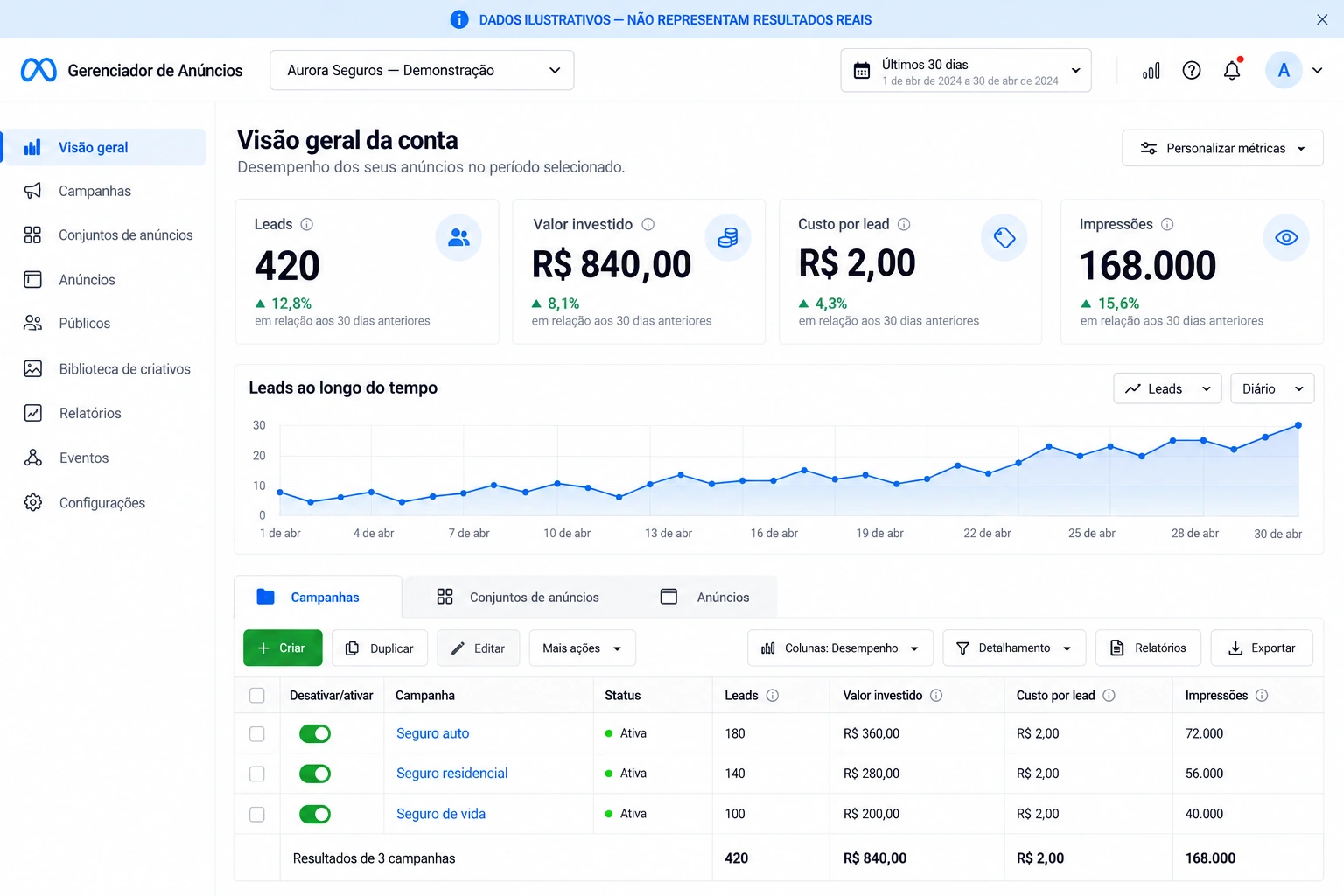
Task: Dismiss the illustrative data banner
Action: [1322, 19]
